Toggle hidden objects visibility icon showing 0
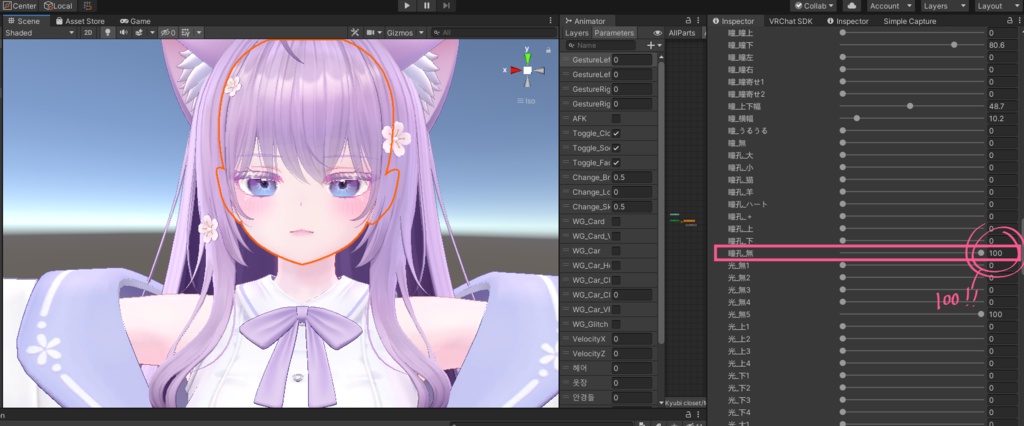The image size is (1024, 426). pyautogui.click(x=168, y=33)
